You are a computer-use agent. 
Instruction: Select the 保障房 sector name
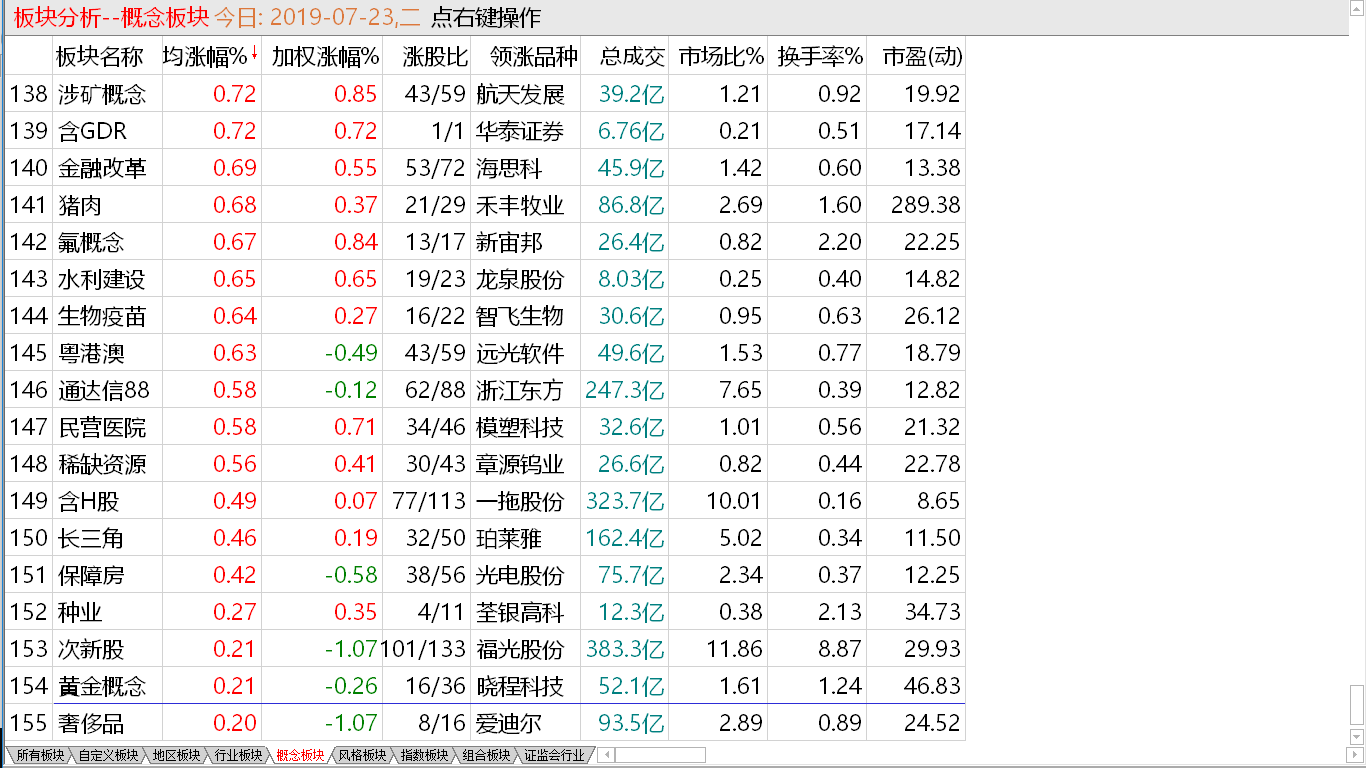90,575
